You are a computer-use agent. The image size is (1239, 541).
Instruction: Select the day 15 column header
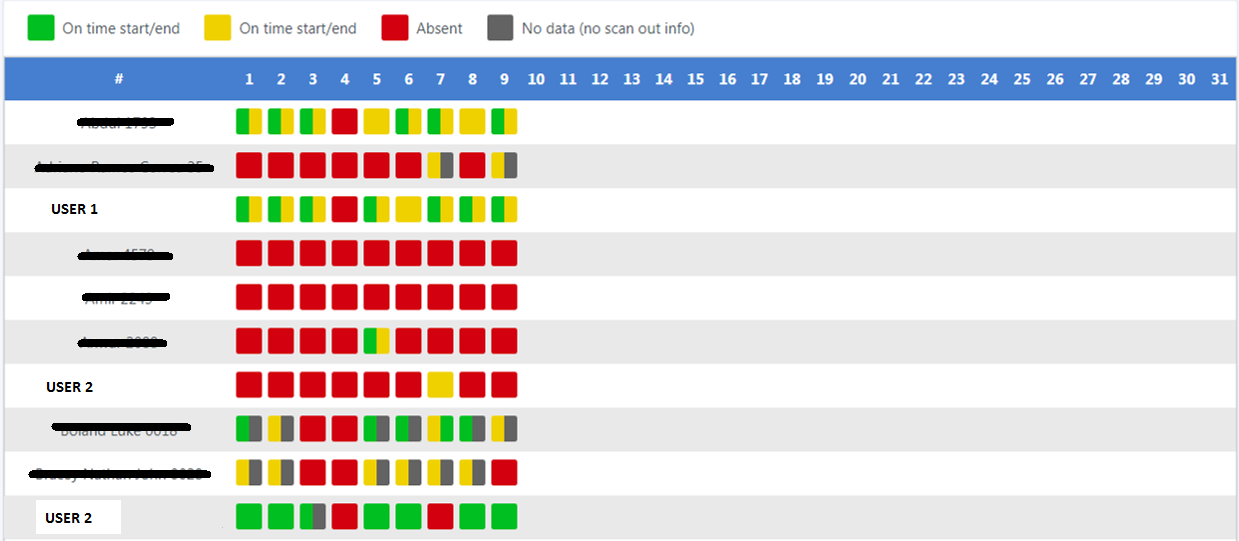tap(696, 79)
